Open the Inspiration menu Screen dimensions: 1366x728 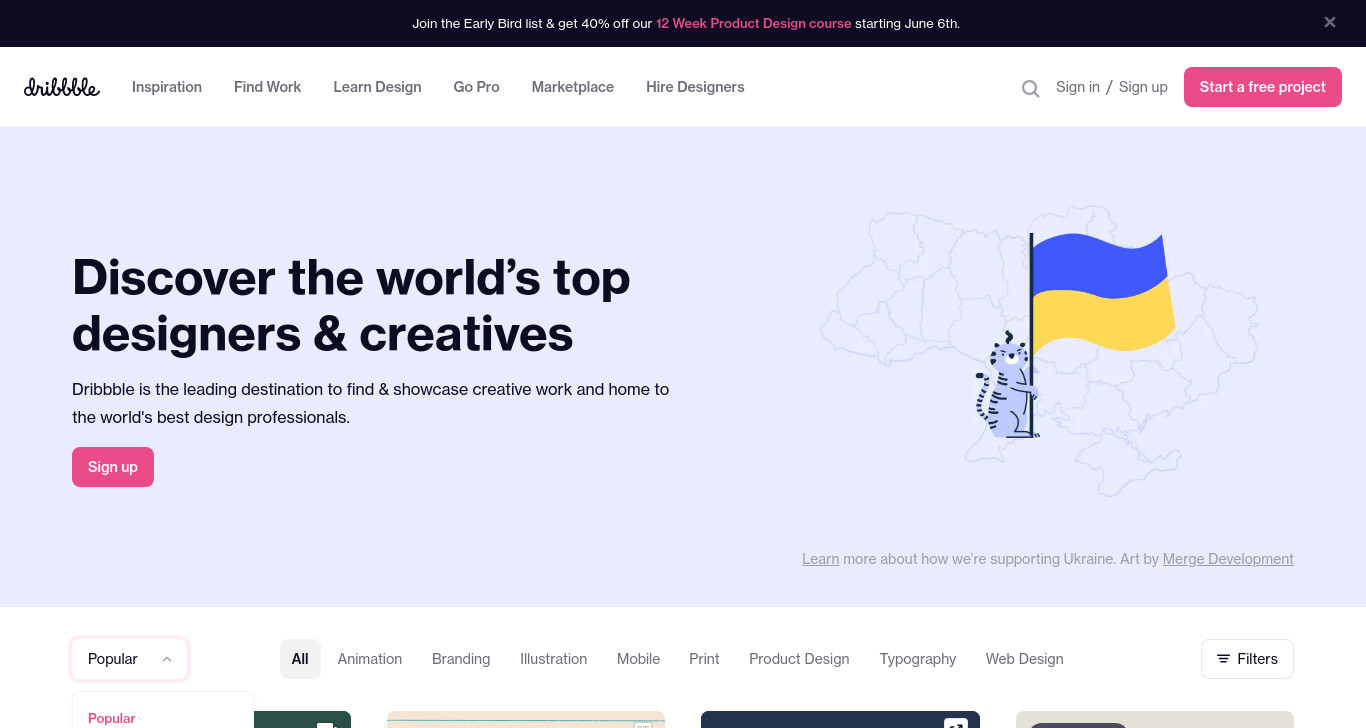point(167,87)
